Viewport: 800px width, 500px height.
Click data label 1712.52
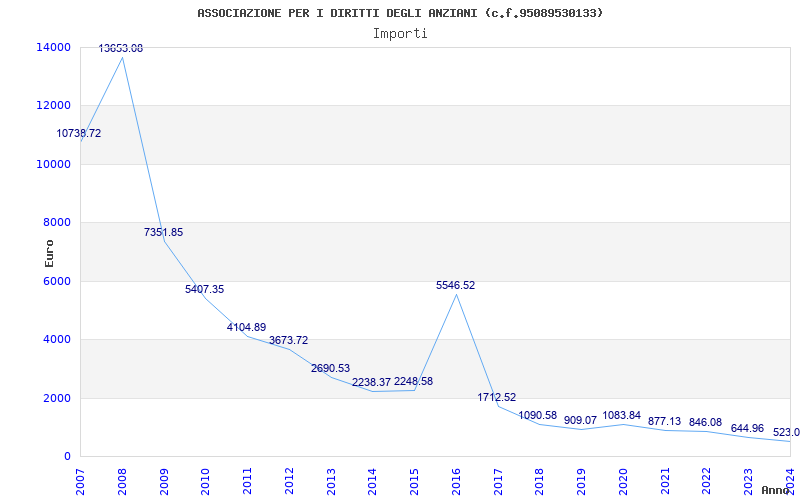(497, 397)
